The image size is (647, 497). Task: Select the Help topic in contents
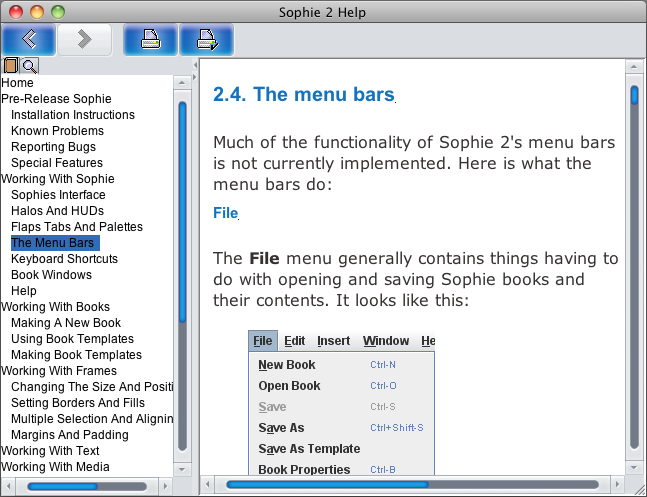tap(24, 291)
